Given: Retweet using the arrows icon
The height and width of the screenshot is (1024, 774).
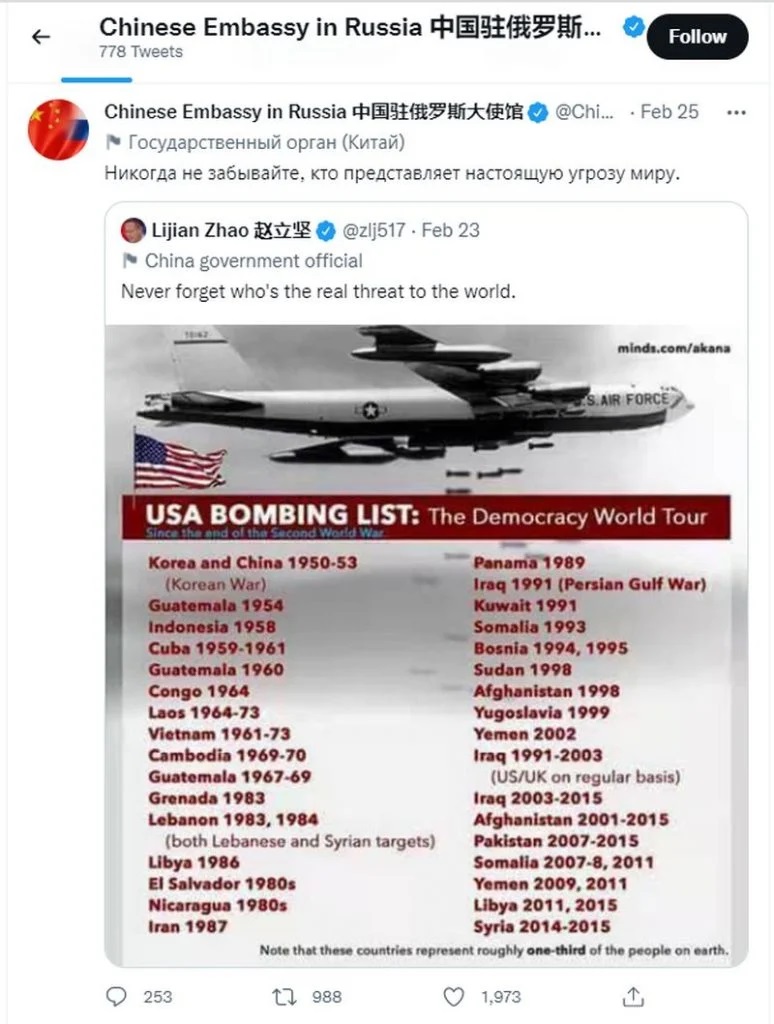Looking at the screenshot, I should [285, 997].
